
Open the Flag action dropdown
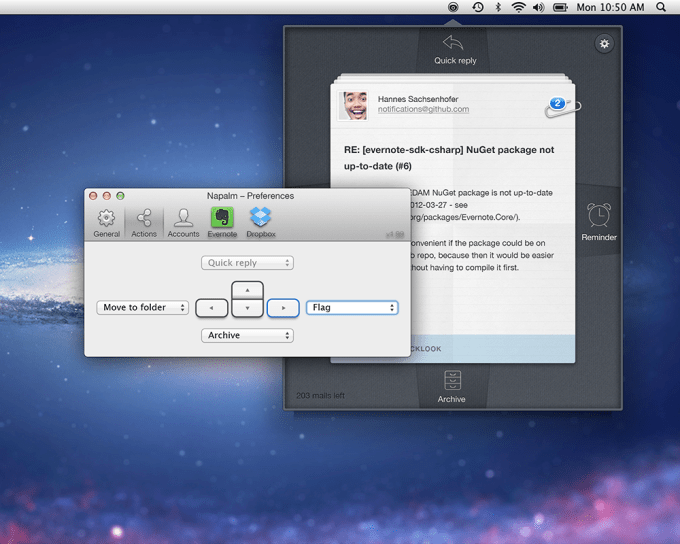352,308
